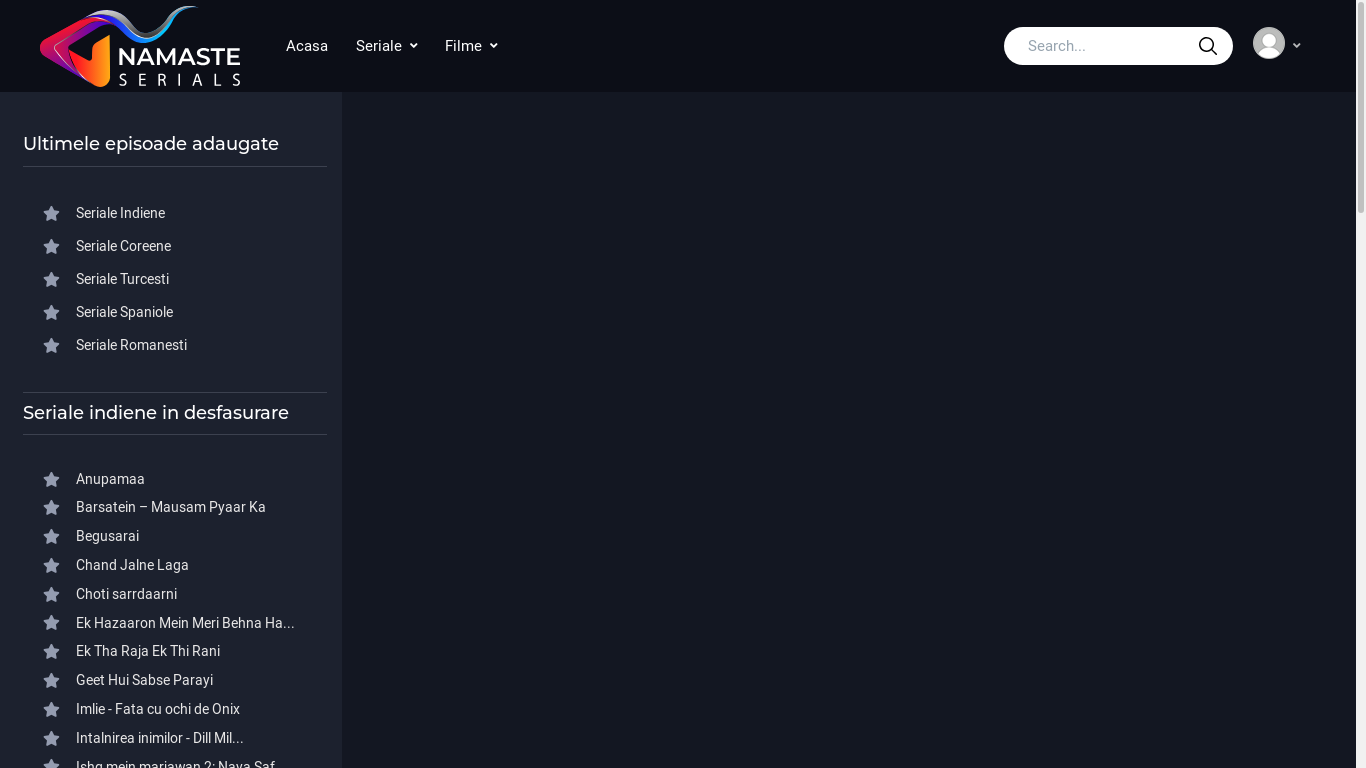Click star icon beside Barsatein – Mausam Pyaar Ka
This screenshot has height=768, width=1366.
tap(51, 507)
